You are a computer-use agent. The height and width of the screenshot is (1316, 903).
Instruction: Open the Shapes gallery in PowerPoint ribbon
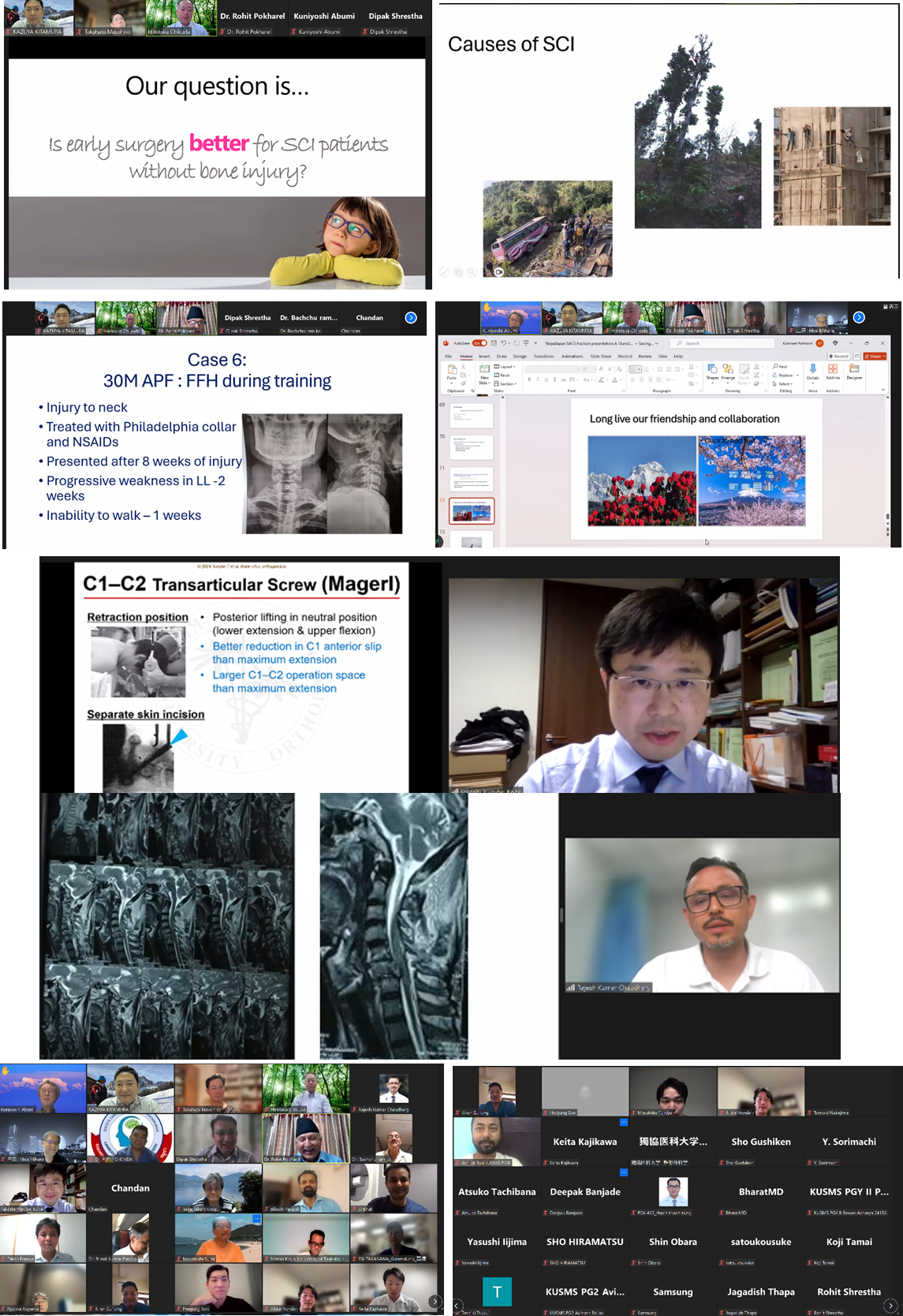click(x=712, y=371)
